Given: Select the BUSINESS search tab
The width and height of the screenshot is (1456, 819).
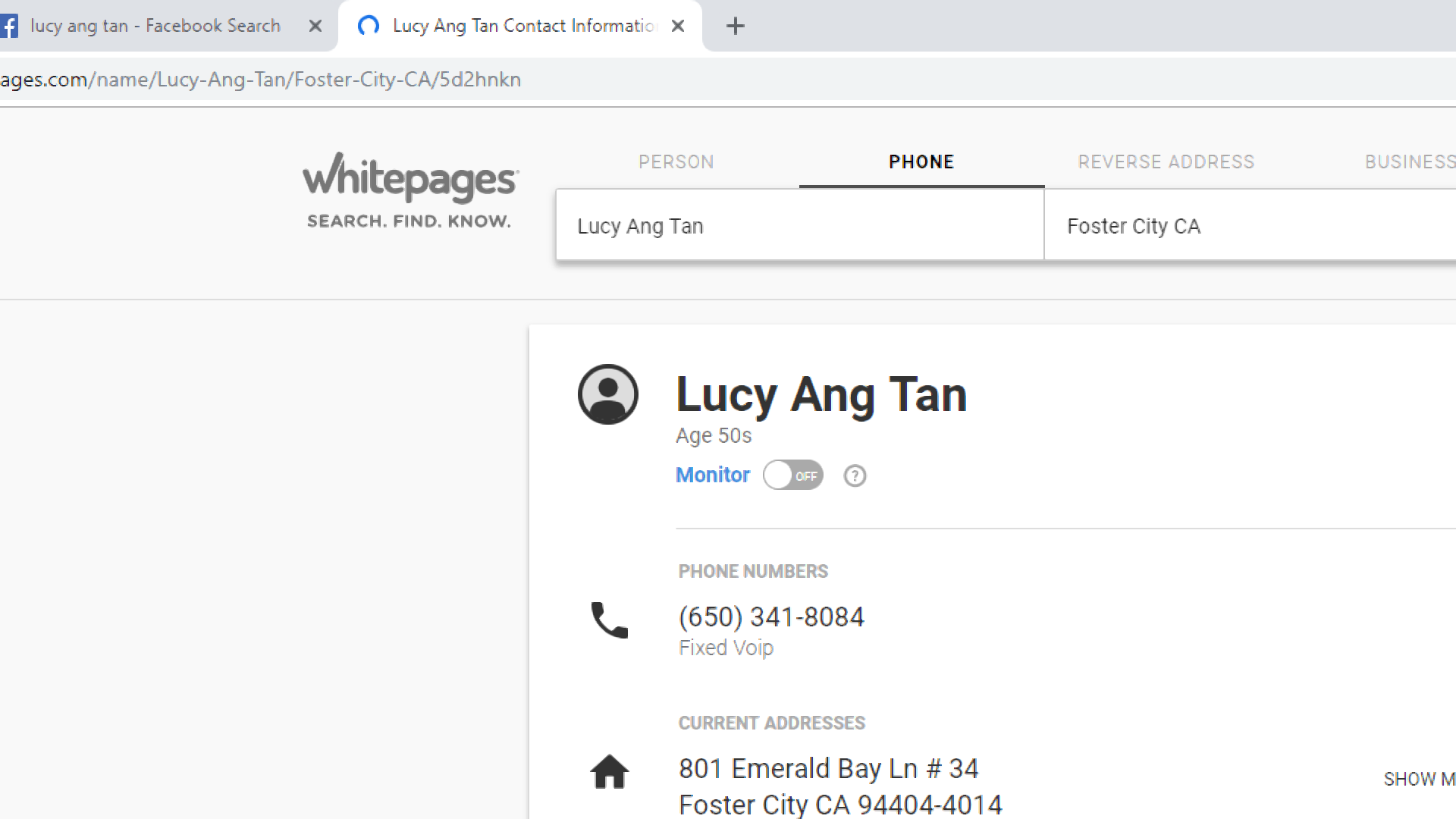Looking at the screenshot, I should tap(1409, 162).
